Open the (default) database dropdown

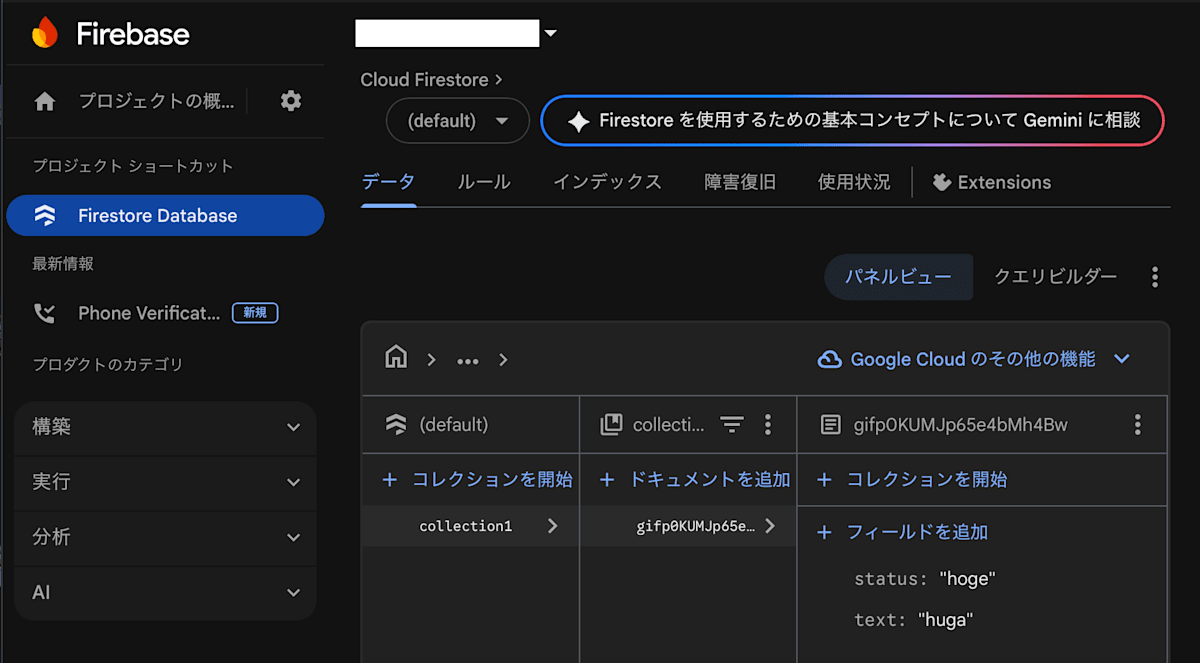tap(458, 121)
